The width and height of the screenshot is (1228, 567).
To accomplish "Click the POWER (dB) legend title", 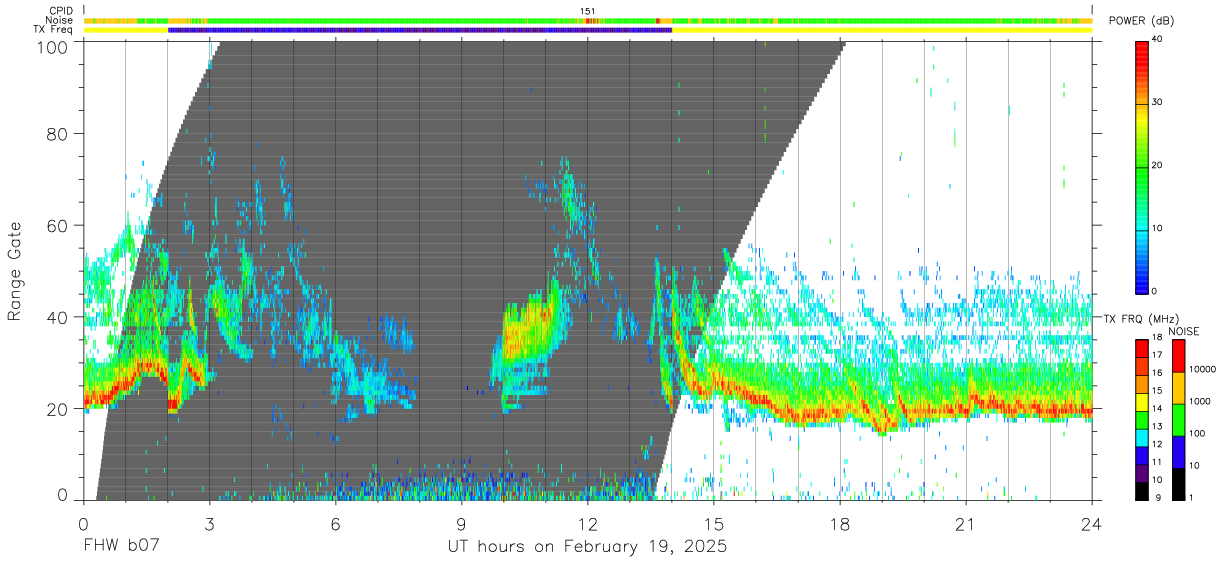I will pos(1141,21).
